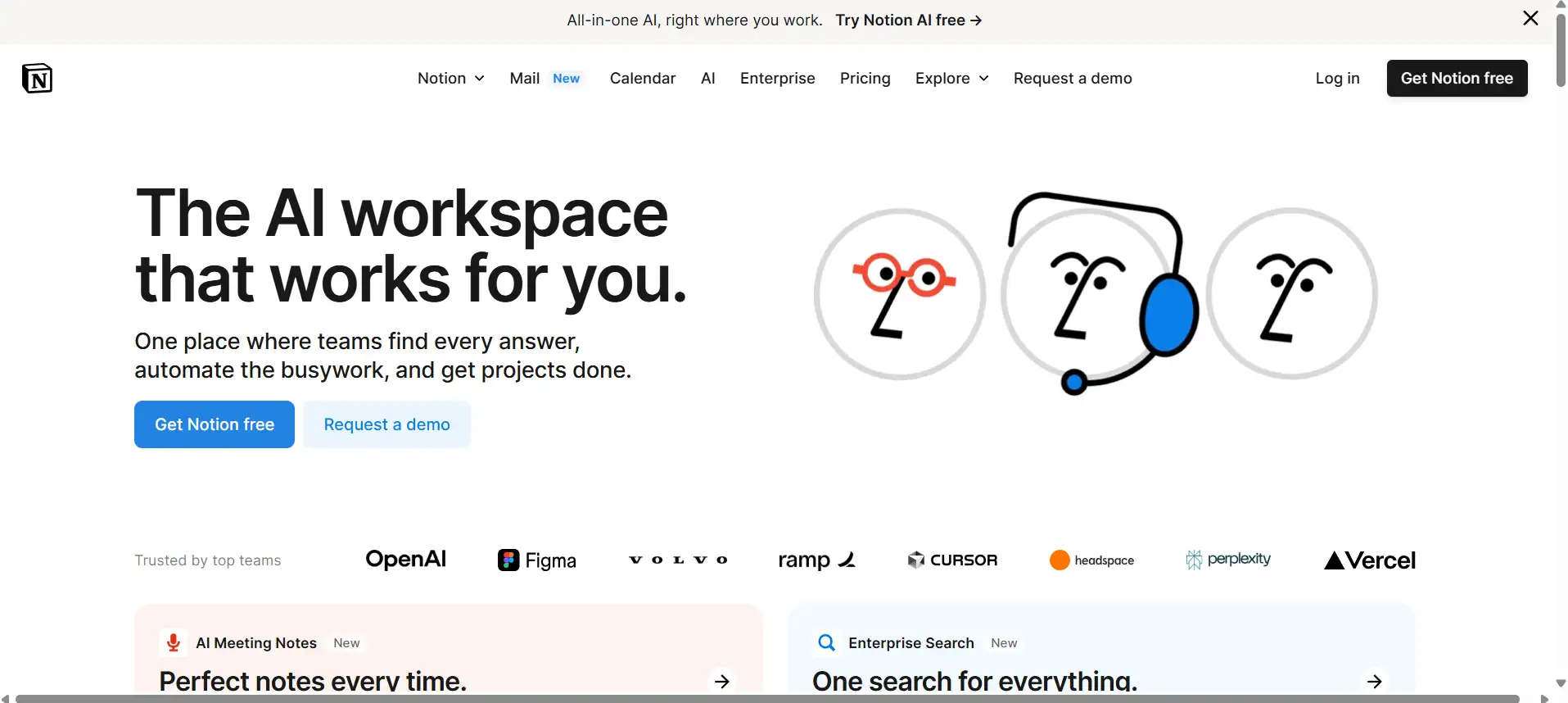Click the face with red glasses illustration

pyautogui.click(x=900, y=294)
